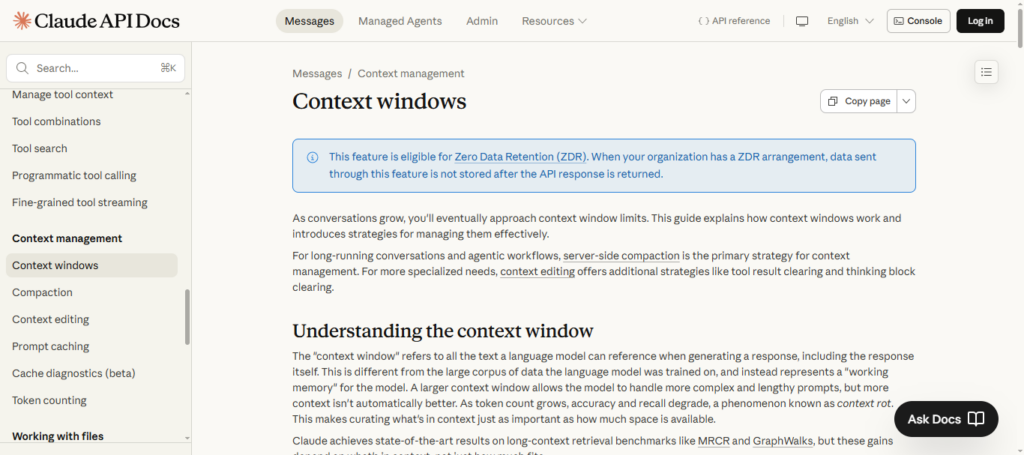Viewport: 1024px width, 455px height.
Task: Click the Context management section heading
Action: coord(67,239)
